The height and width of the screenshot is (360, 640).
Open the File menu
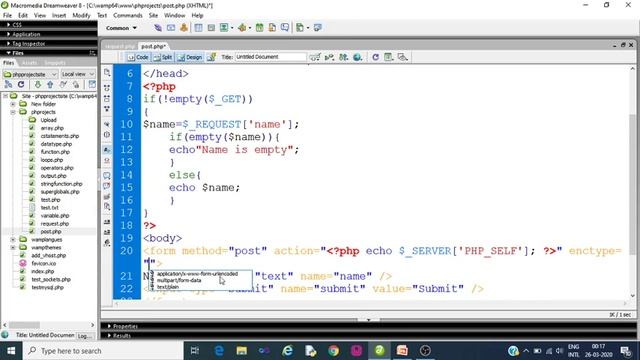pos(7,15)
